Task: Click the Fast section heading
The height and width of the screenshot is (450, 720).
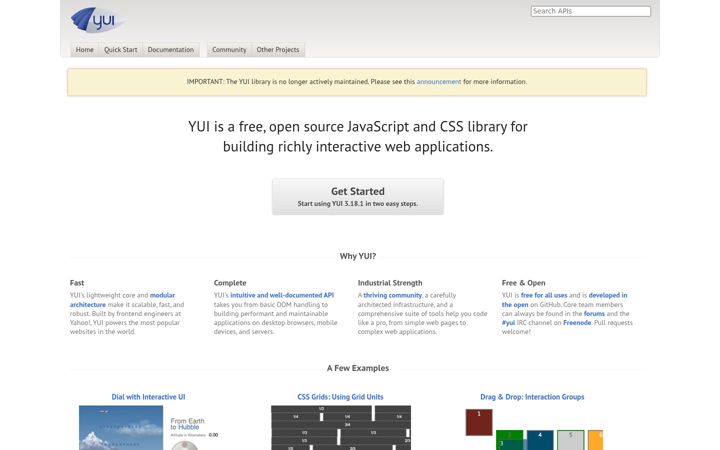Action: point(77,283)
